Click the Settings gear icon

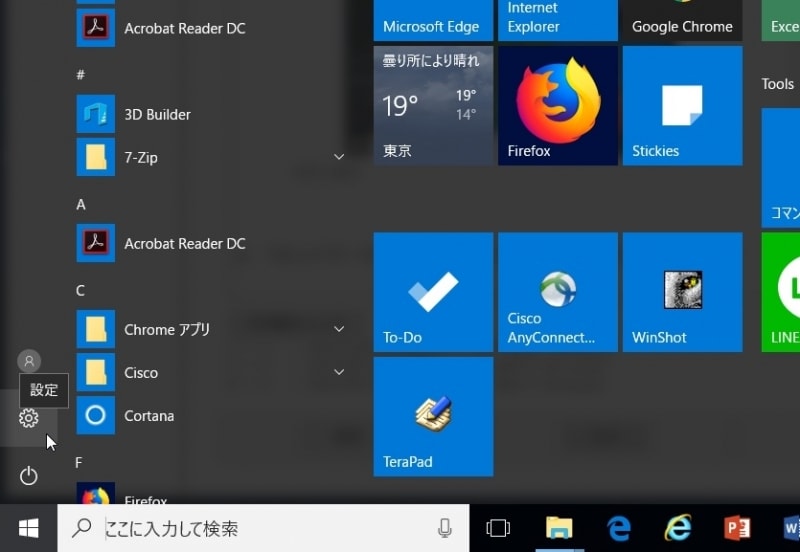(x=29, y=418)
